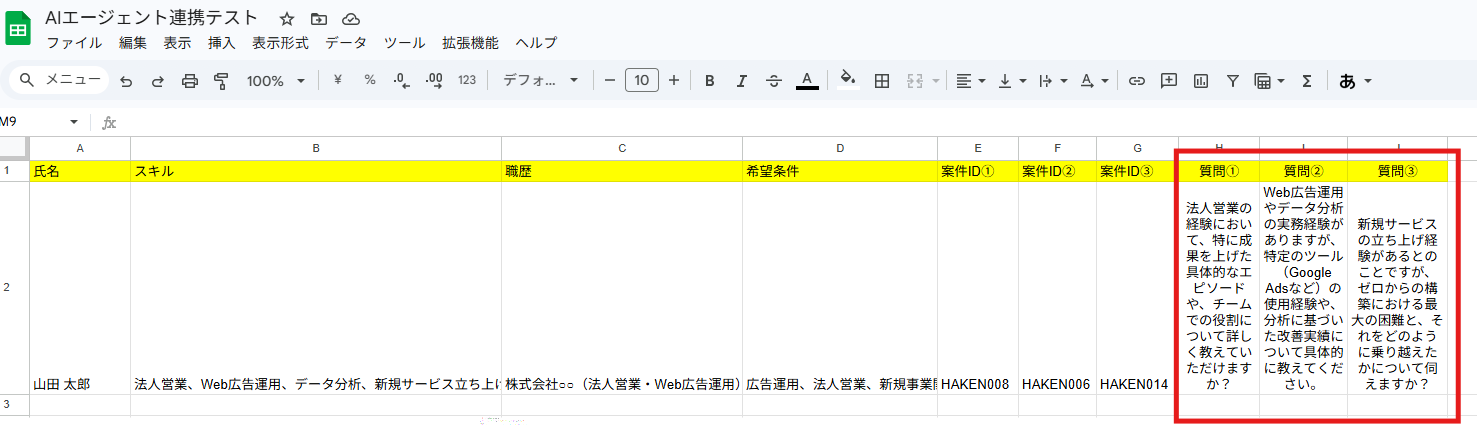Apply percent format

click(x=370, y=80)
